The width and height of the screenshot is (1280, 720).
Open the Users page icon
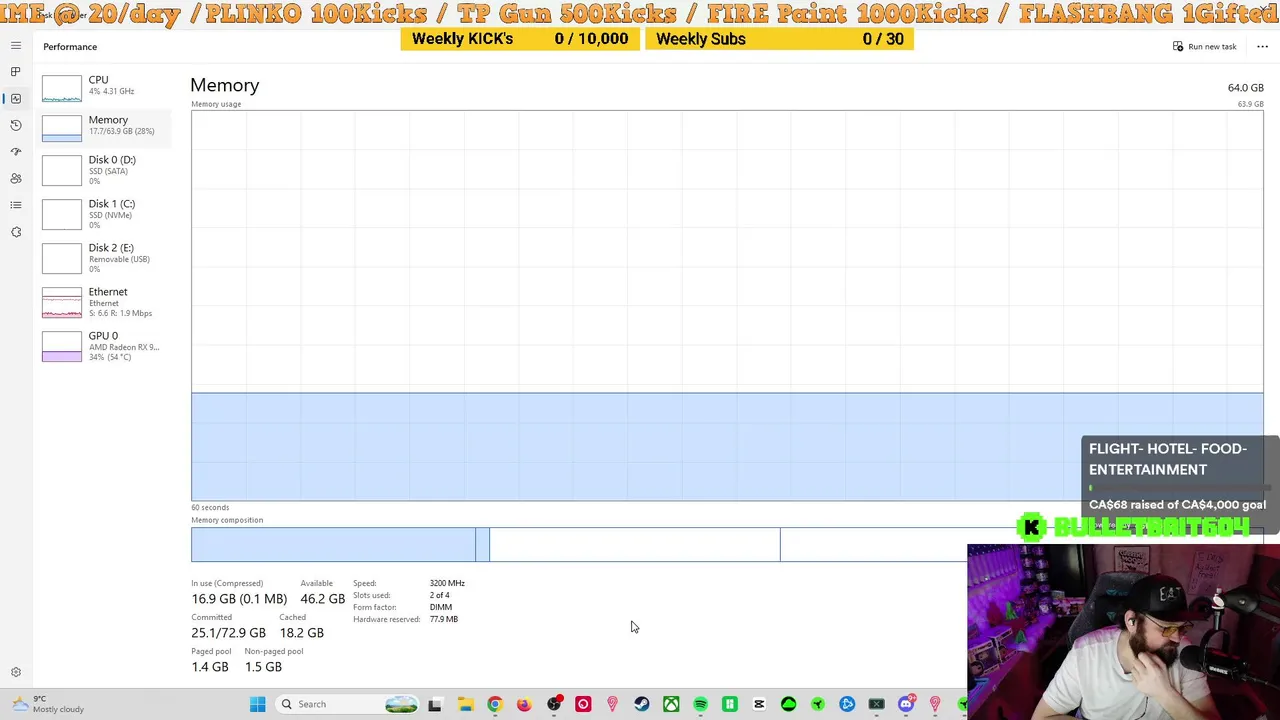(16, 178)
